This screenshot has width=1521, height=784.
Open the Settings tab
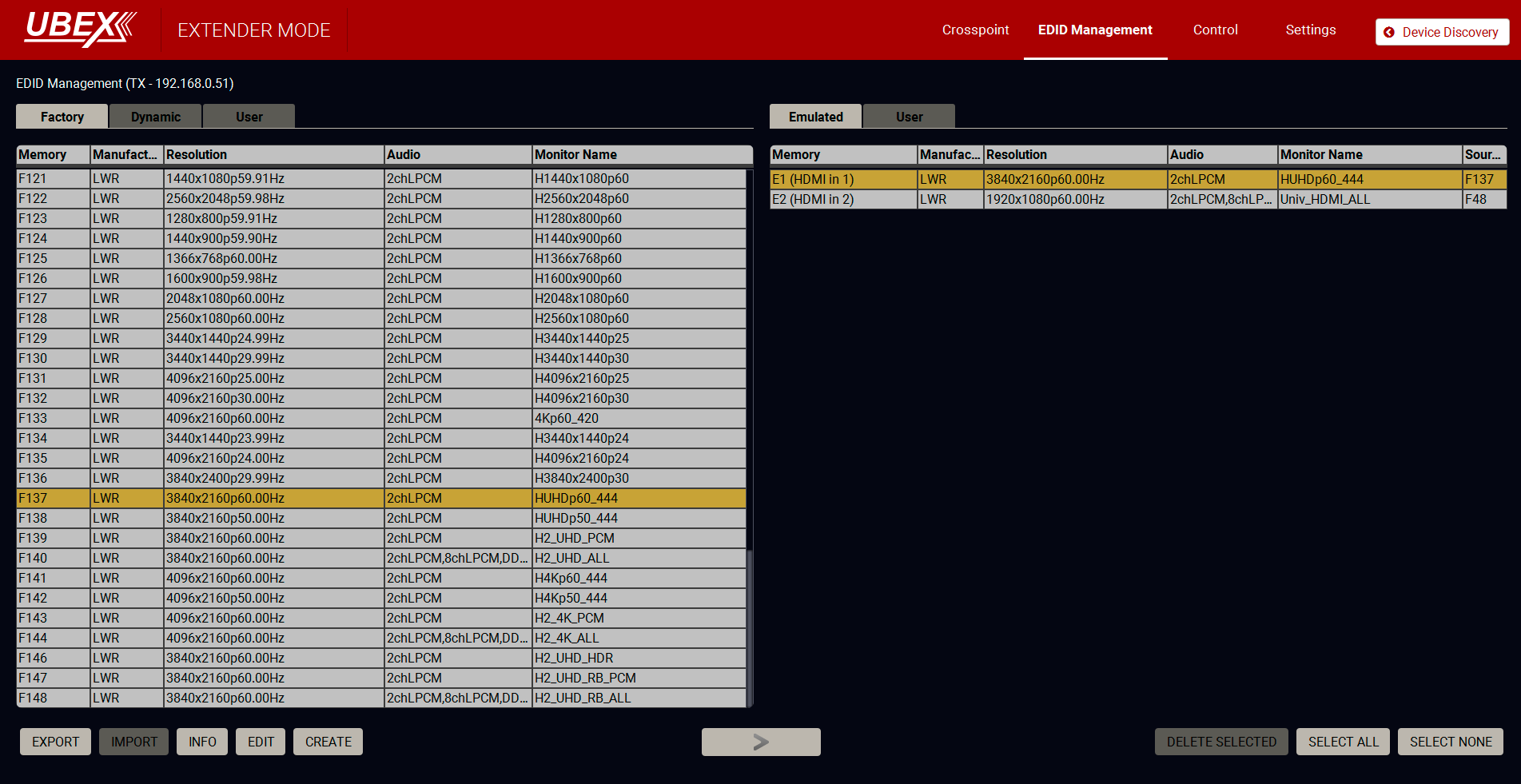tap(1310, 30)
